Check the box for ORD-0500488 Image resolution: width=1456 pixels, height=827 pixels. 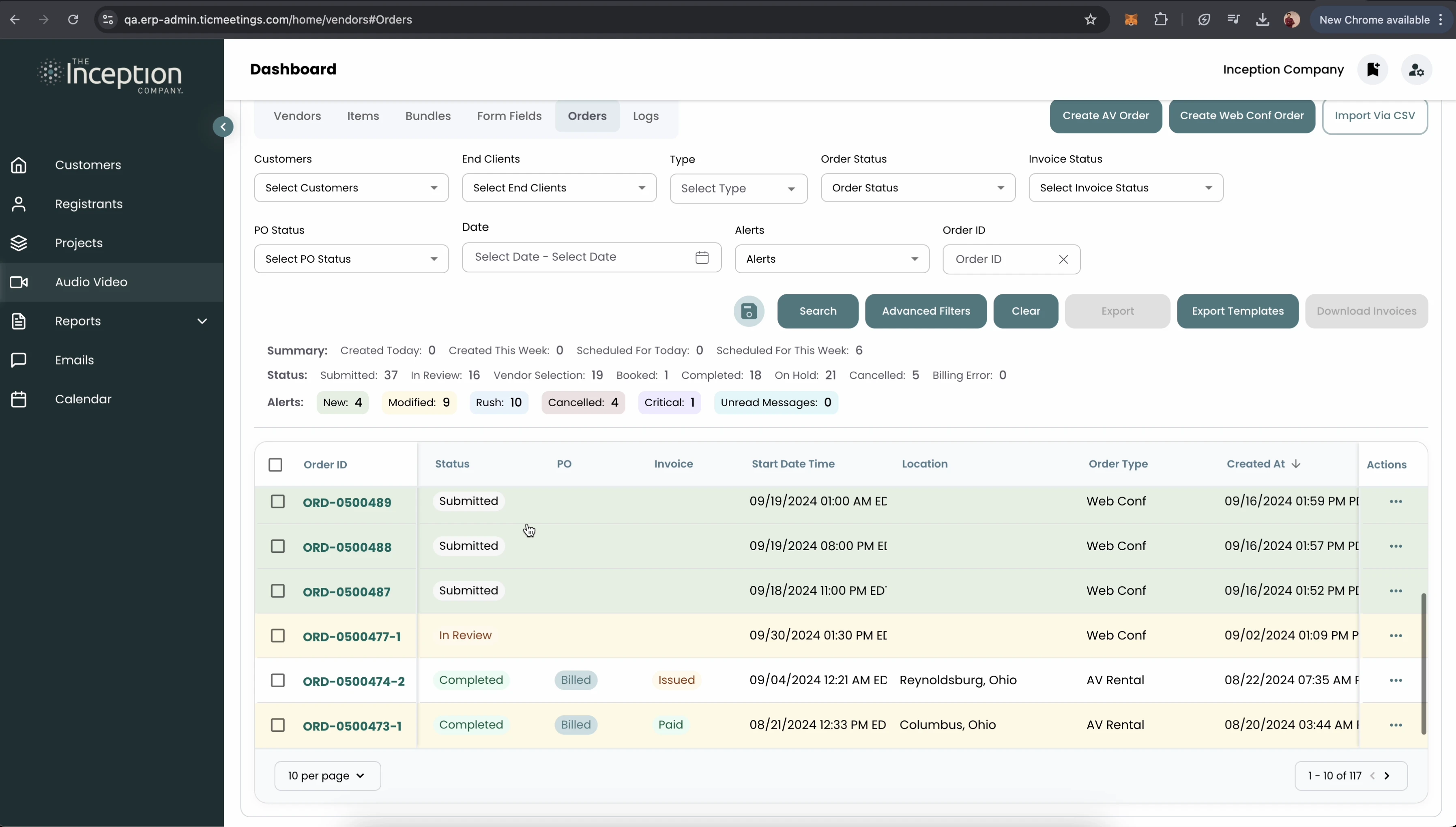278,546
